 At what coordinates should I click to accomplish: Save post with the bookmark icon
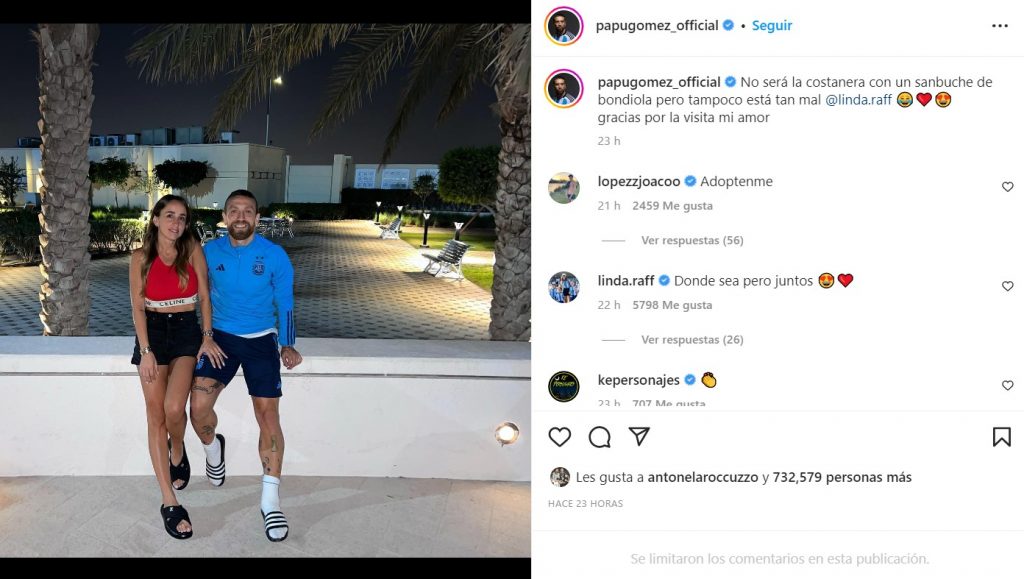[x=1001, y=437]
